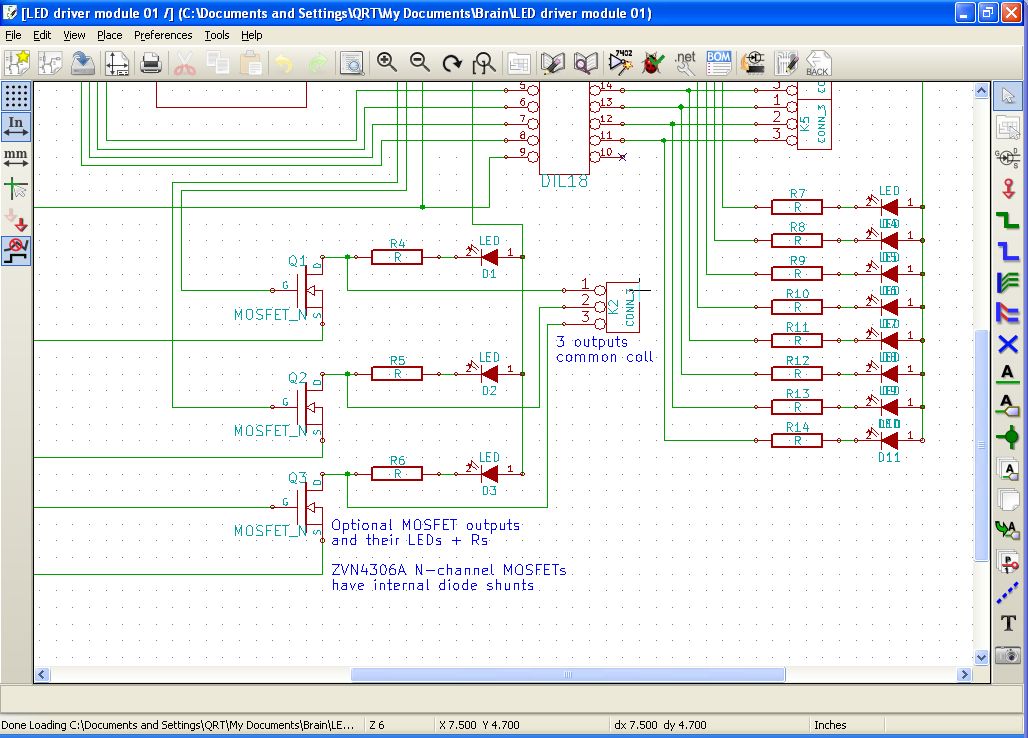Open the Edit menu

[x=42, y=35]
